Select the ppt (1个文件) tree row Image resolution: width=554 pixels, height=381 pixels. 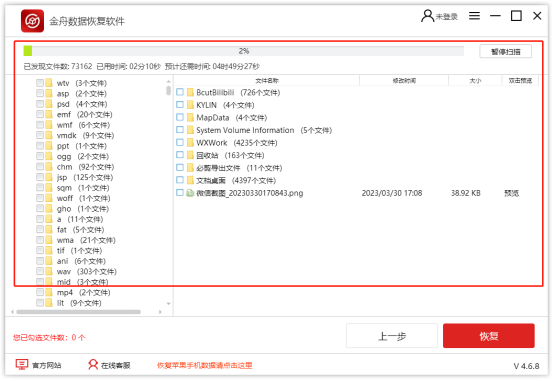[71, 146]
